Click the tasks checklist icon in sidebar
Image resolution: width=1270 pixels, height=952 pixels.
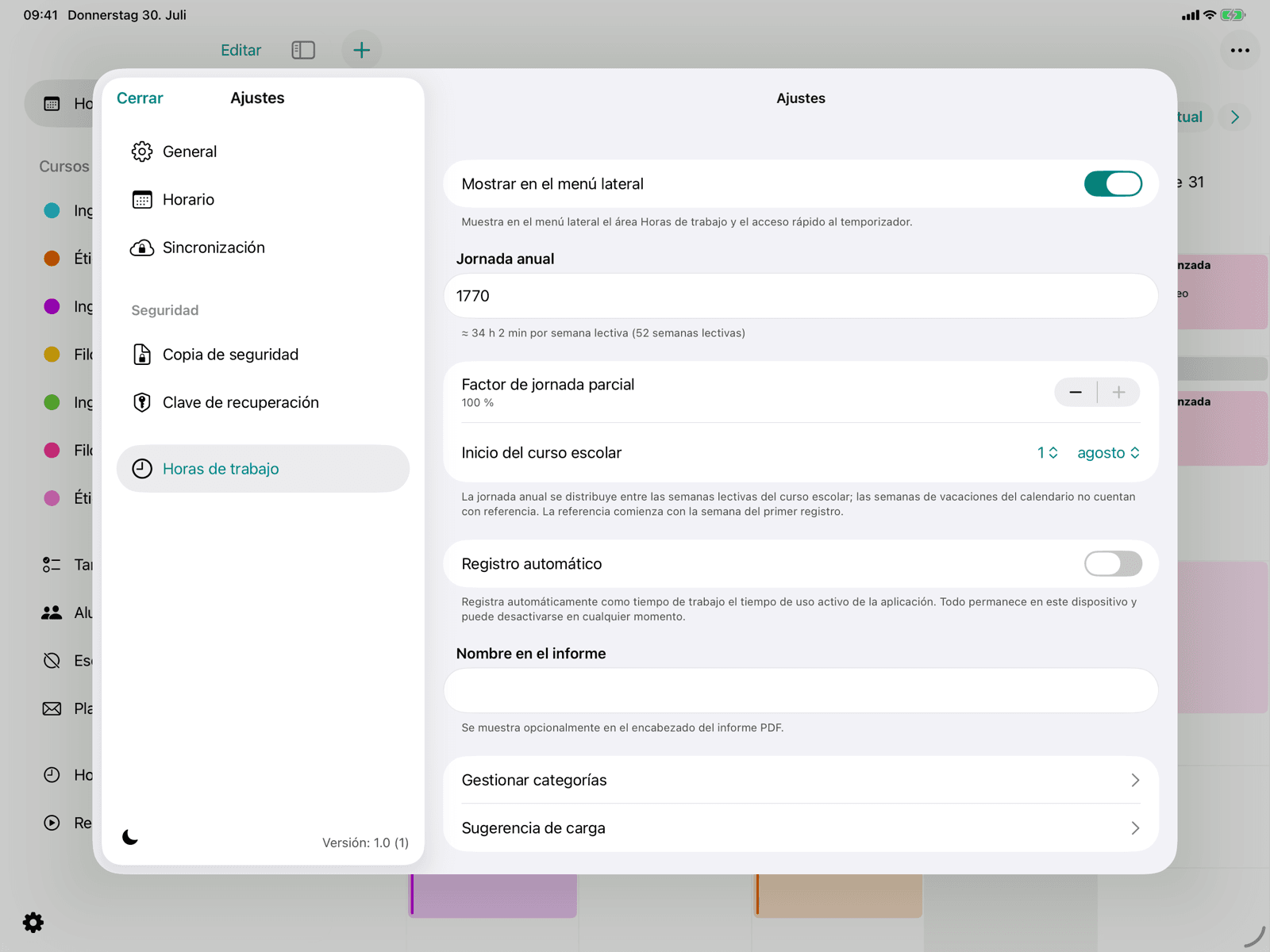point(52,565)
